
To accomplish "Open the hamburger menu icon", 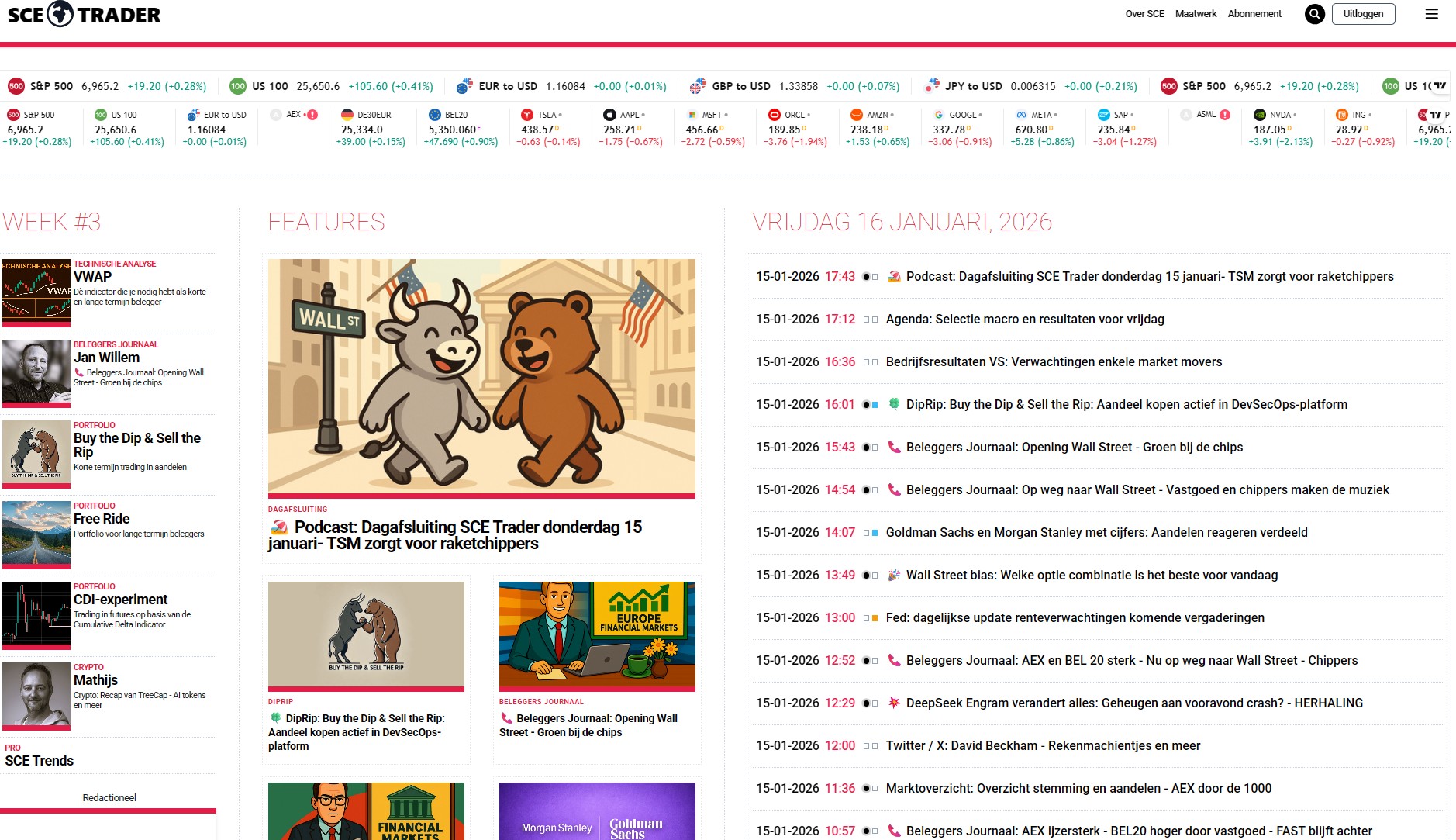I will (x=1432, y=14).
